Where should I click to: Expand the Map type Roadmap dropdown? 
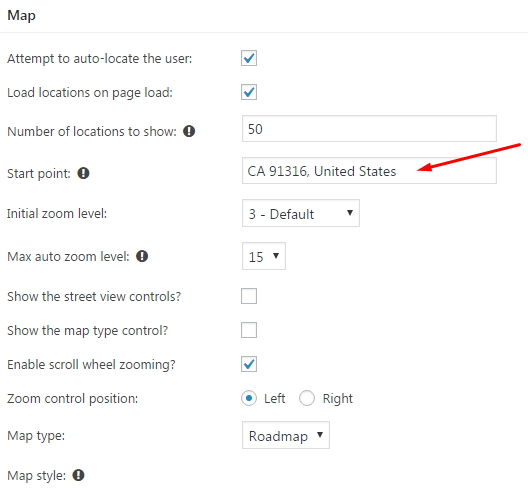click(x=286, y=435)
